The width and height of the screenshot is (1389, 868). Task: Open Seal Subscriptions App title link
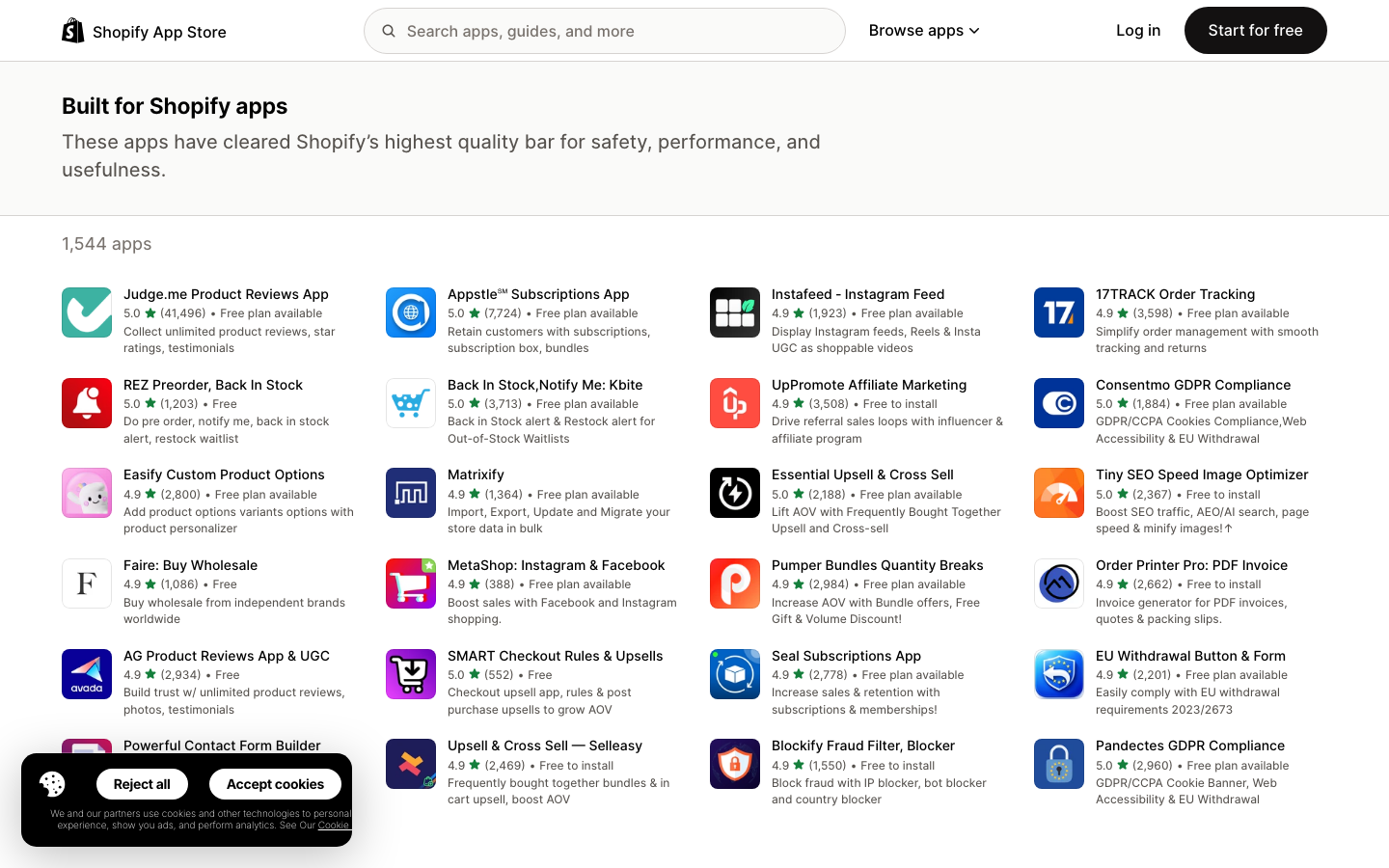[x=846, y=656]
